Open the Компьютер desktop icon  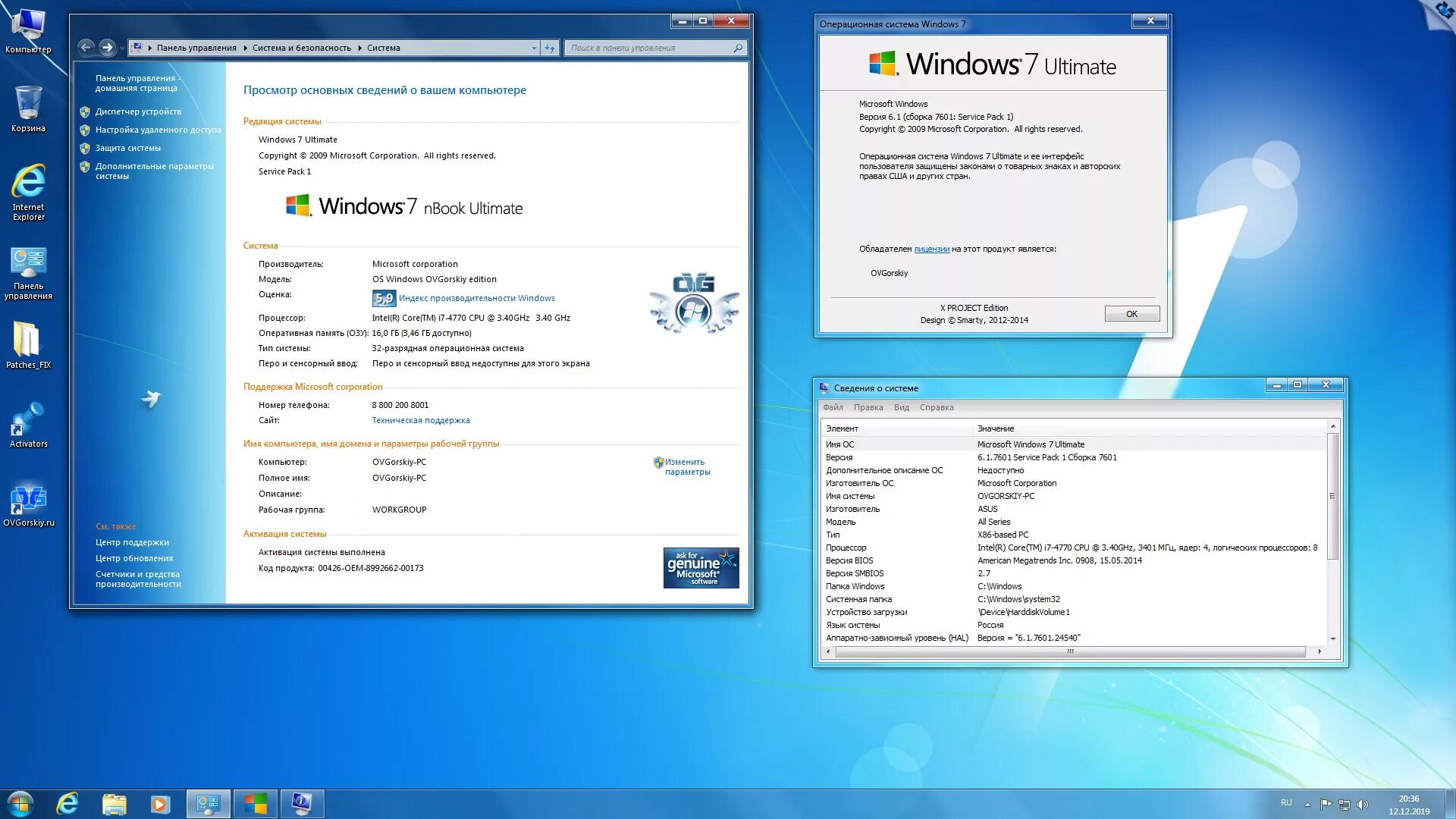coord(28,30)
